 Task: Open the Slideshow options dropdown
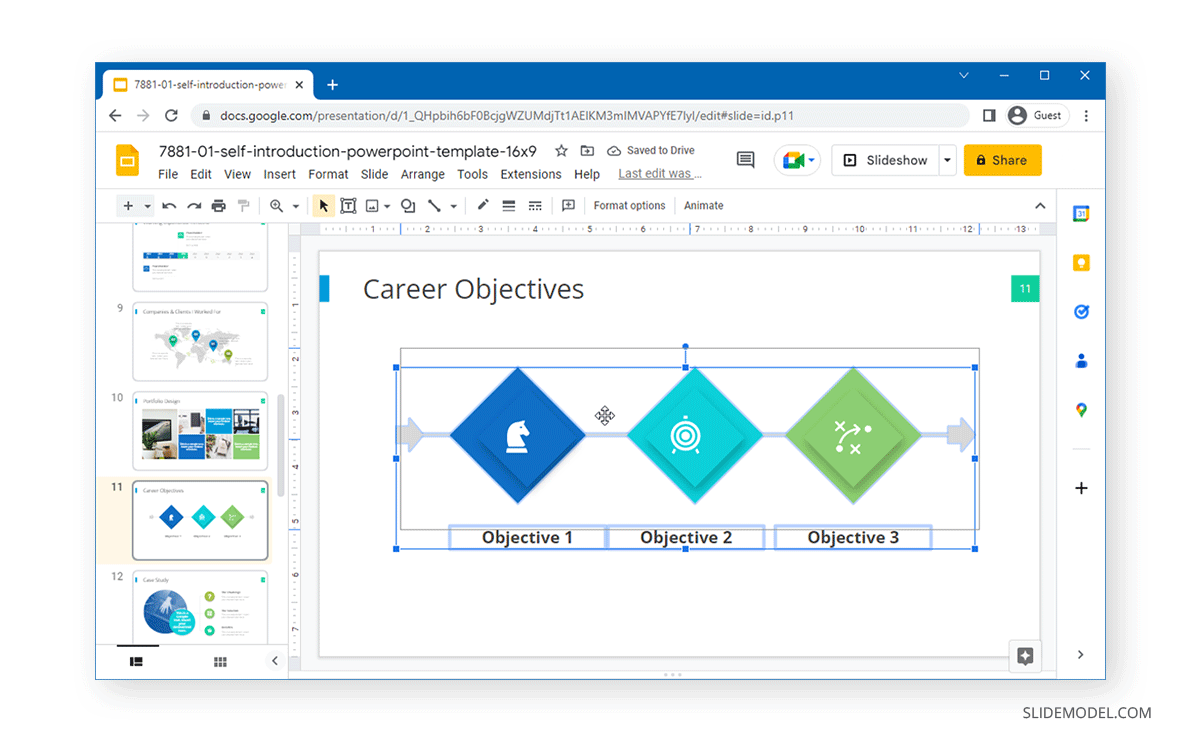click(945, 160)
